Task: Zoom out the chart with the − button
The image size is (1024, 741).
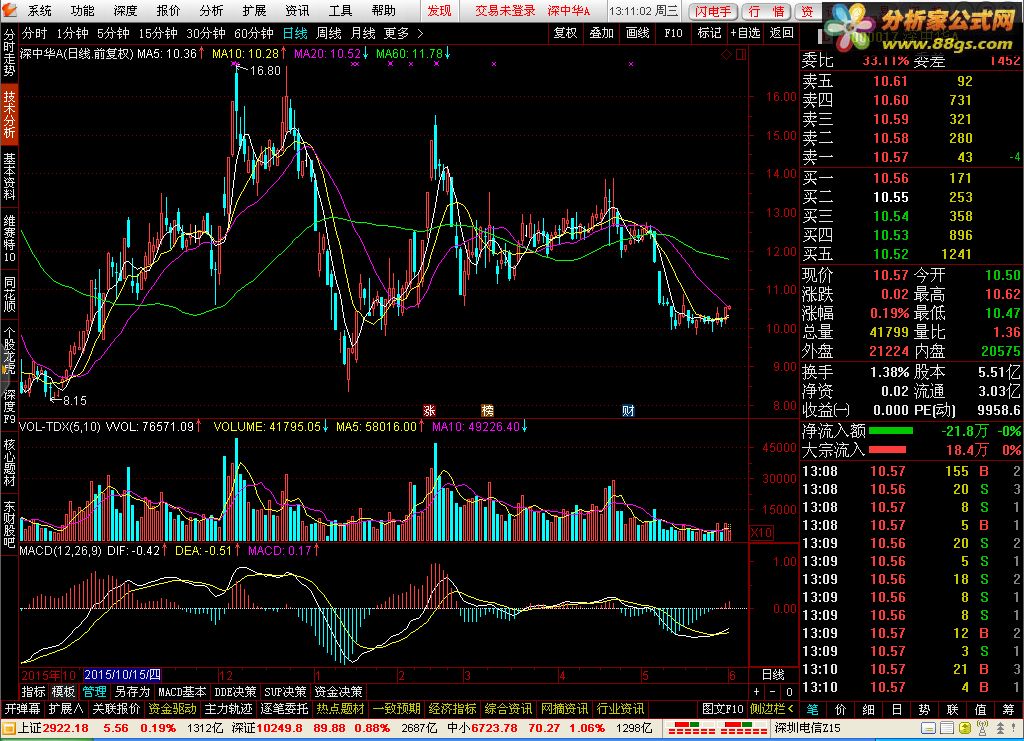Action: coord(773,691)
